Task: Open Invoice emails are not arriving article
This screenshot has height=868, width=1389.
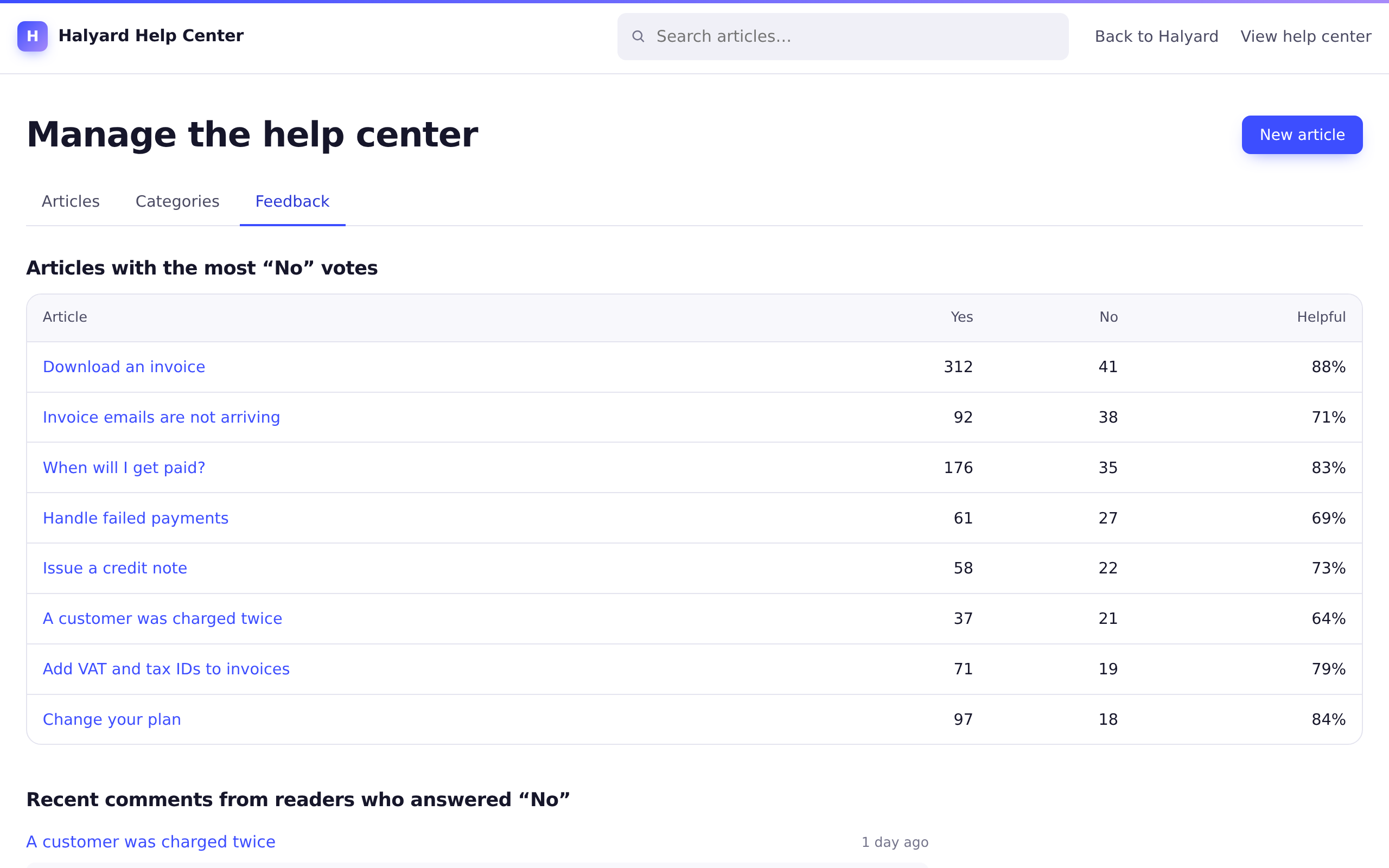Action: pos(161,417)
